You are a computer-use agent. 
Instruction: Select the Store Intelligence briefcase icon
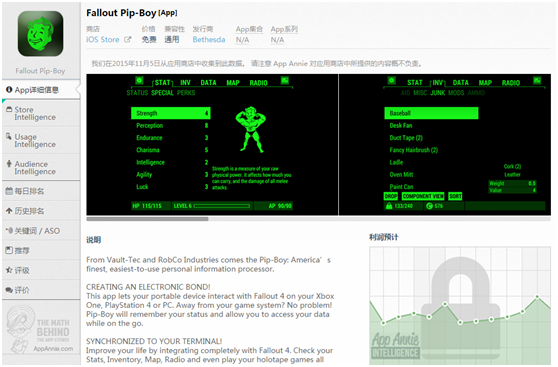[x=9, y=110]
